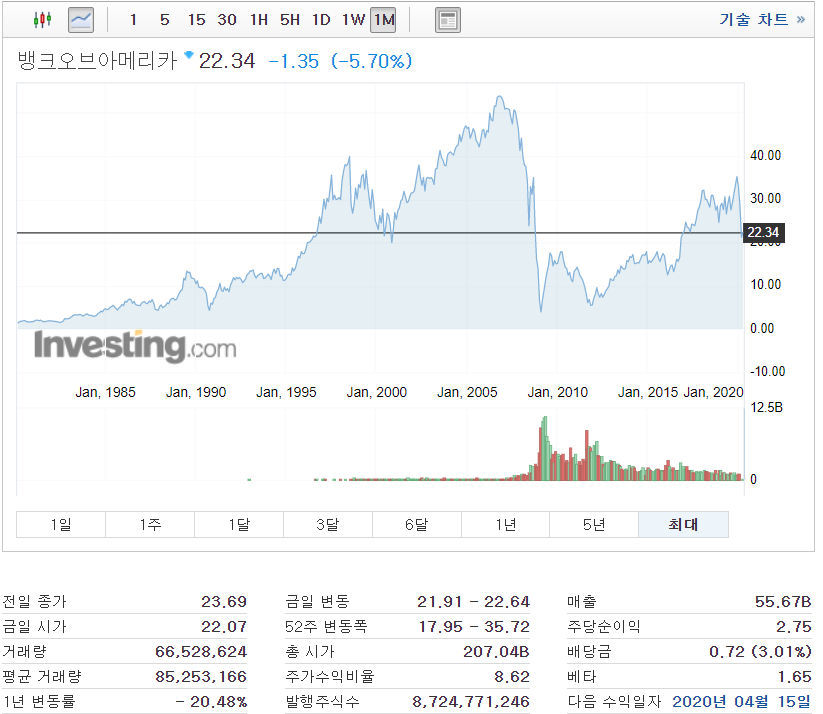Click the 주당순이익 value 2.75

794,626
